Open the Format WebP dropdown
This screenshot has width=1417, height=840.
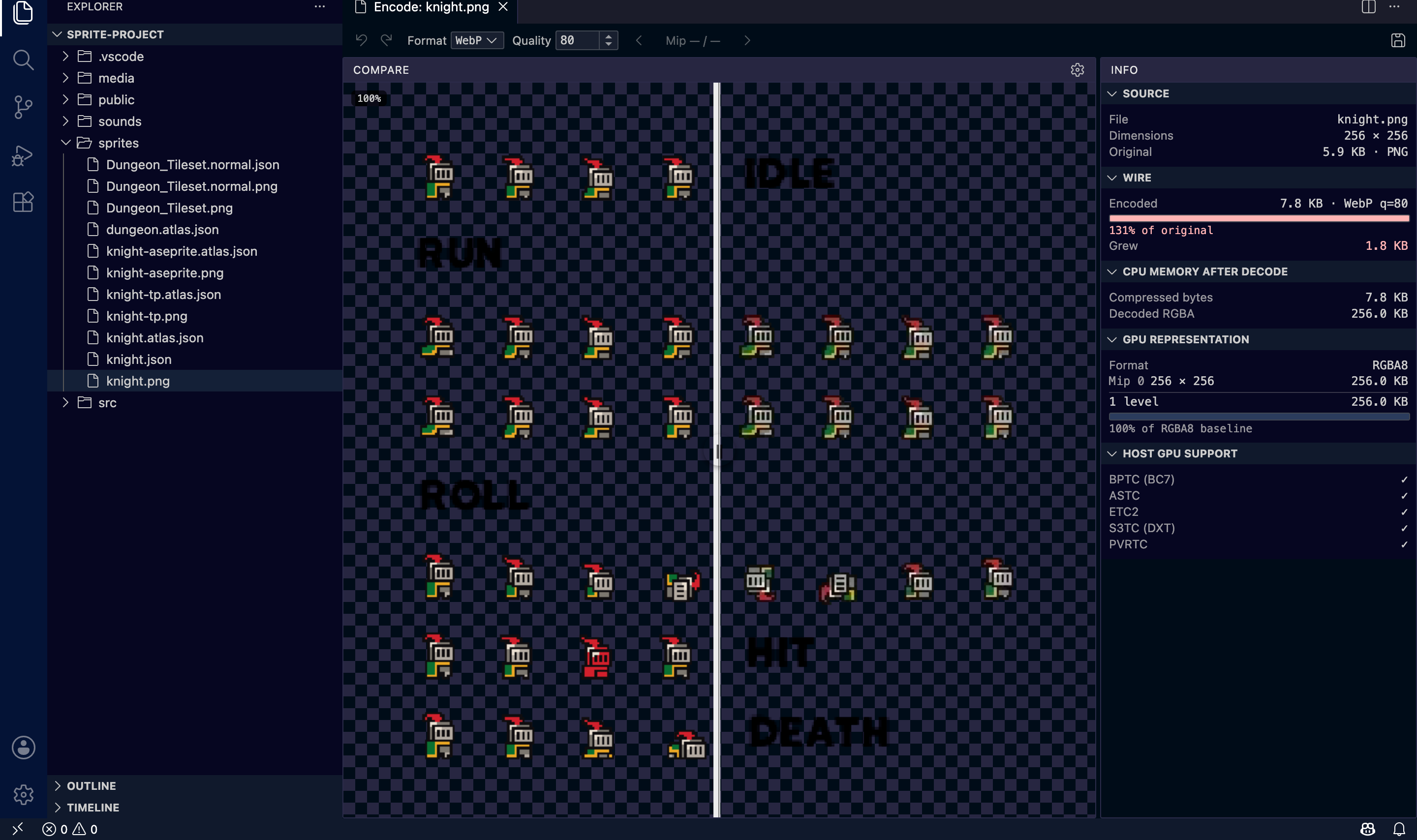477,40
